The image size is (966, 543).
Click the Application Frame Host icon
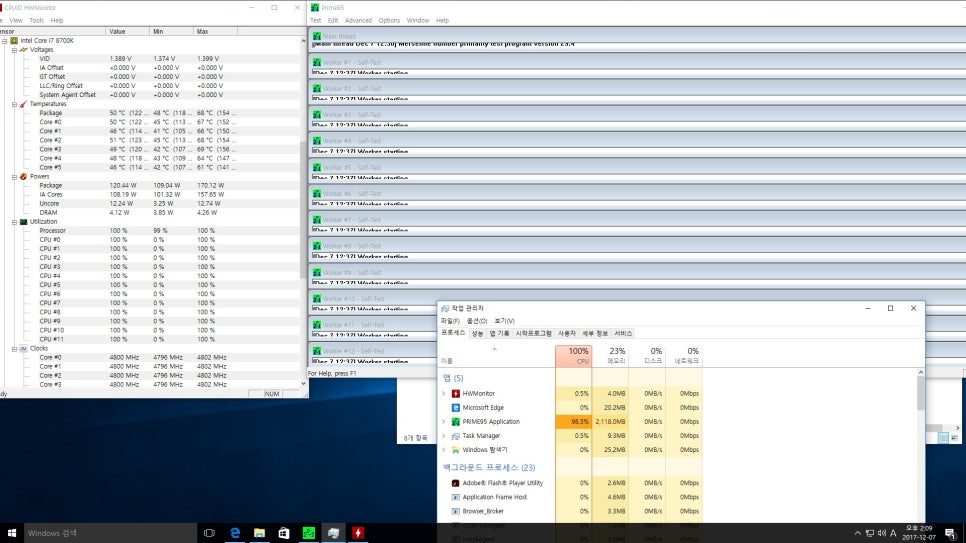coord(455,497)
